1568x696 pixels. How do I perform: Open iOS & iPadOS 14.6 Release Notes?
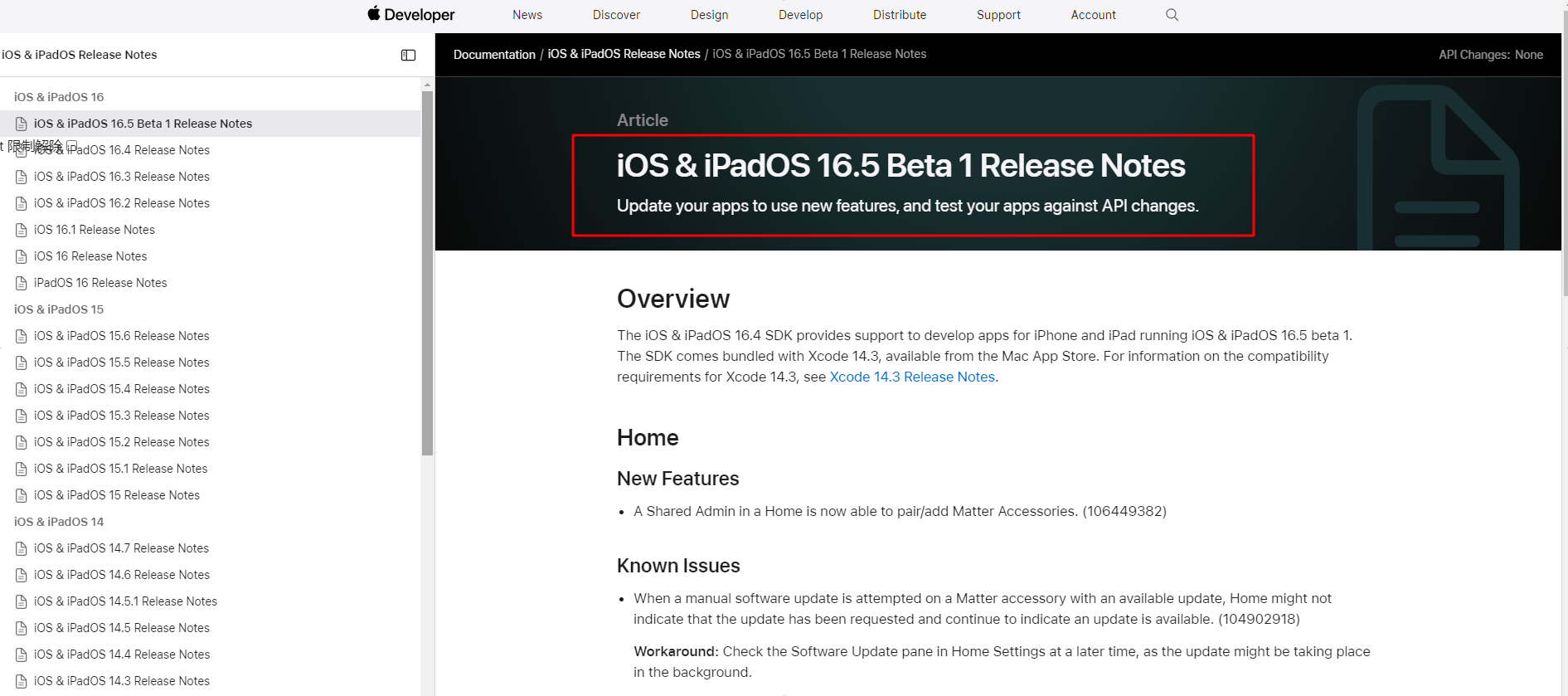pyautogui.click(x=122, y=575)
